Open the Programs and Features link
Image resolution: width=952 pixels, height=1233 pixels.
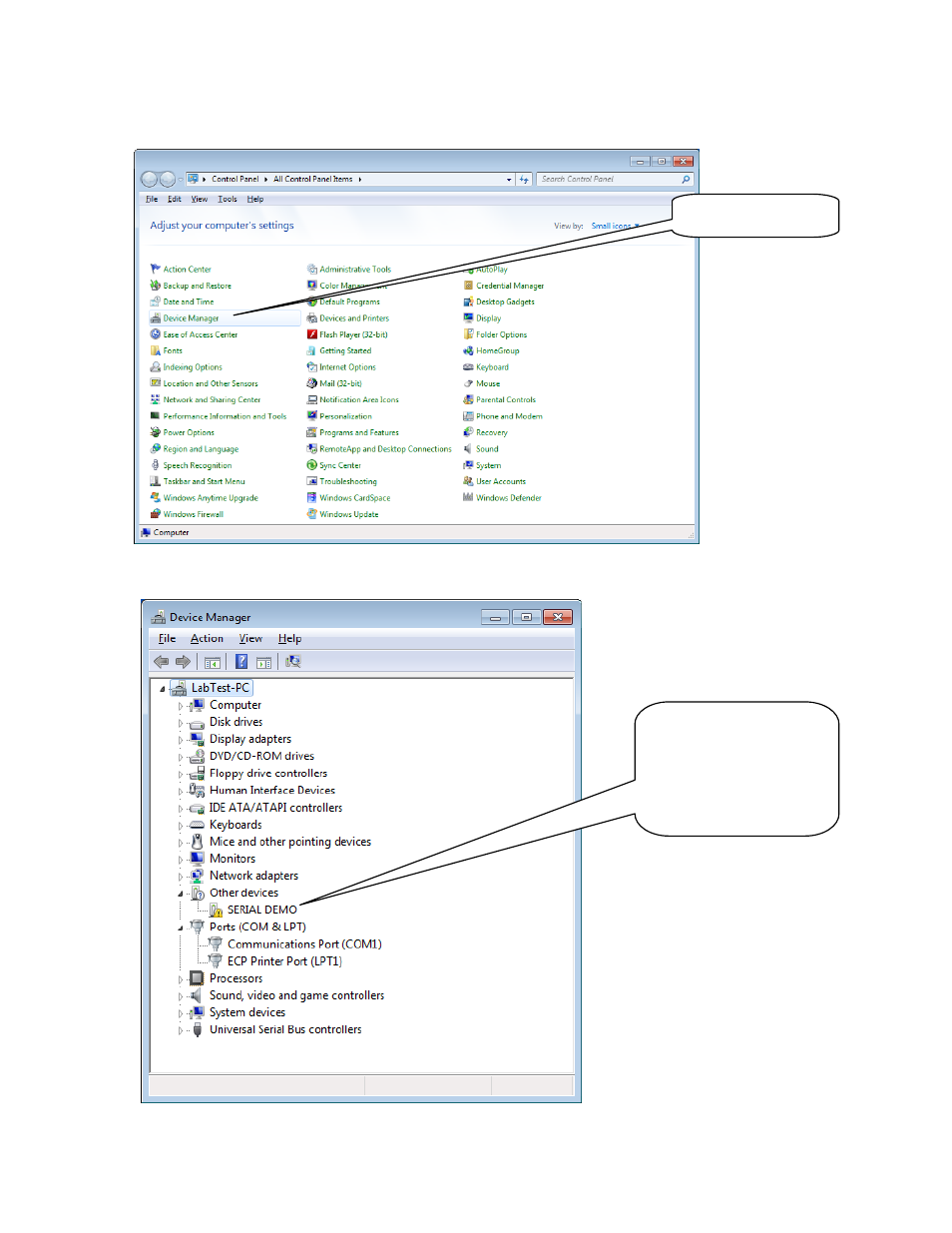(359, 432)
